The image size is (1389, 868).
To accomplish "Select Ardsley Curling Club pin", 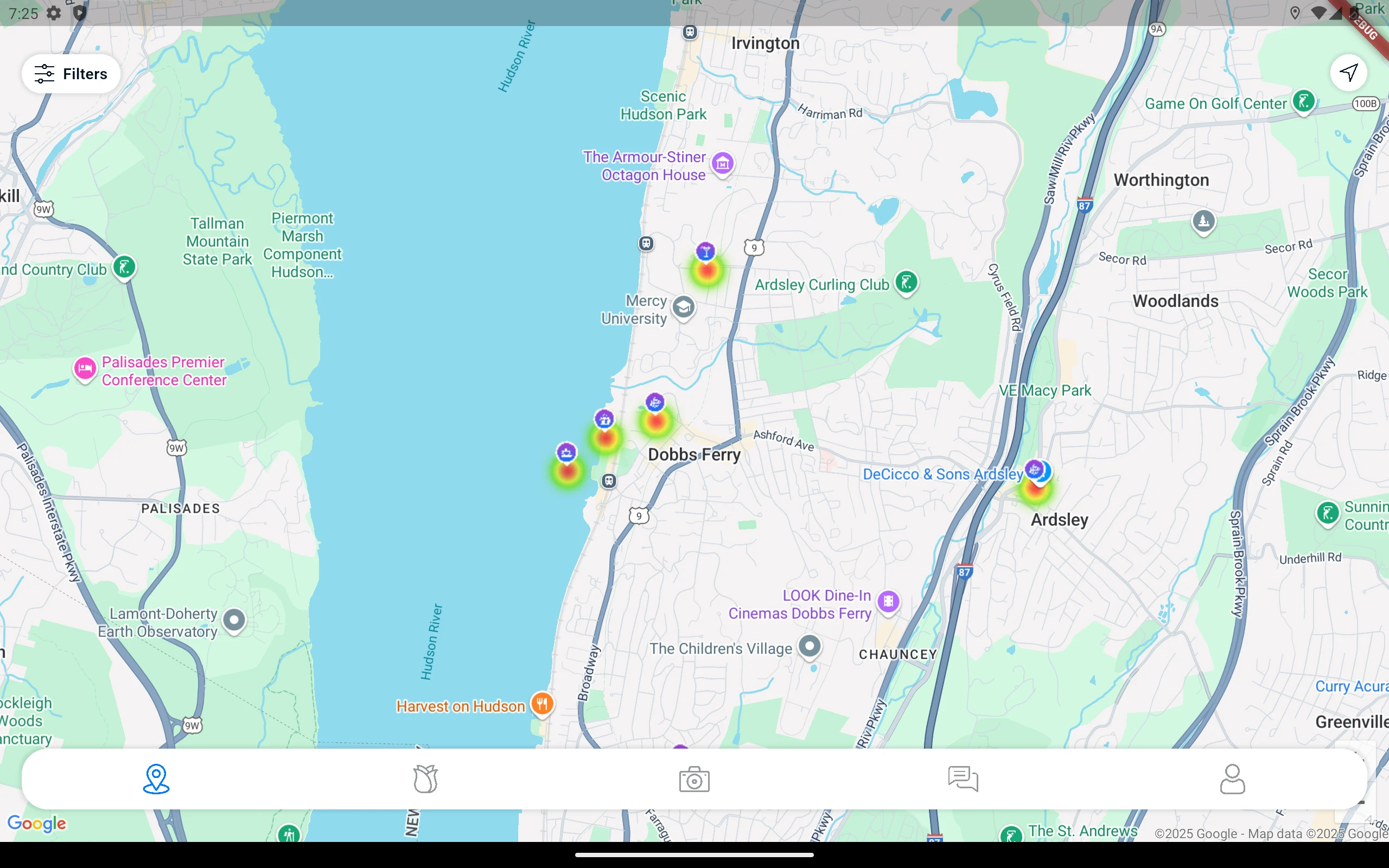I will pyautogui.click(x=907, y=283).
